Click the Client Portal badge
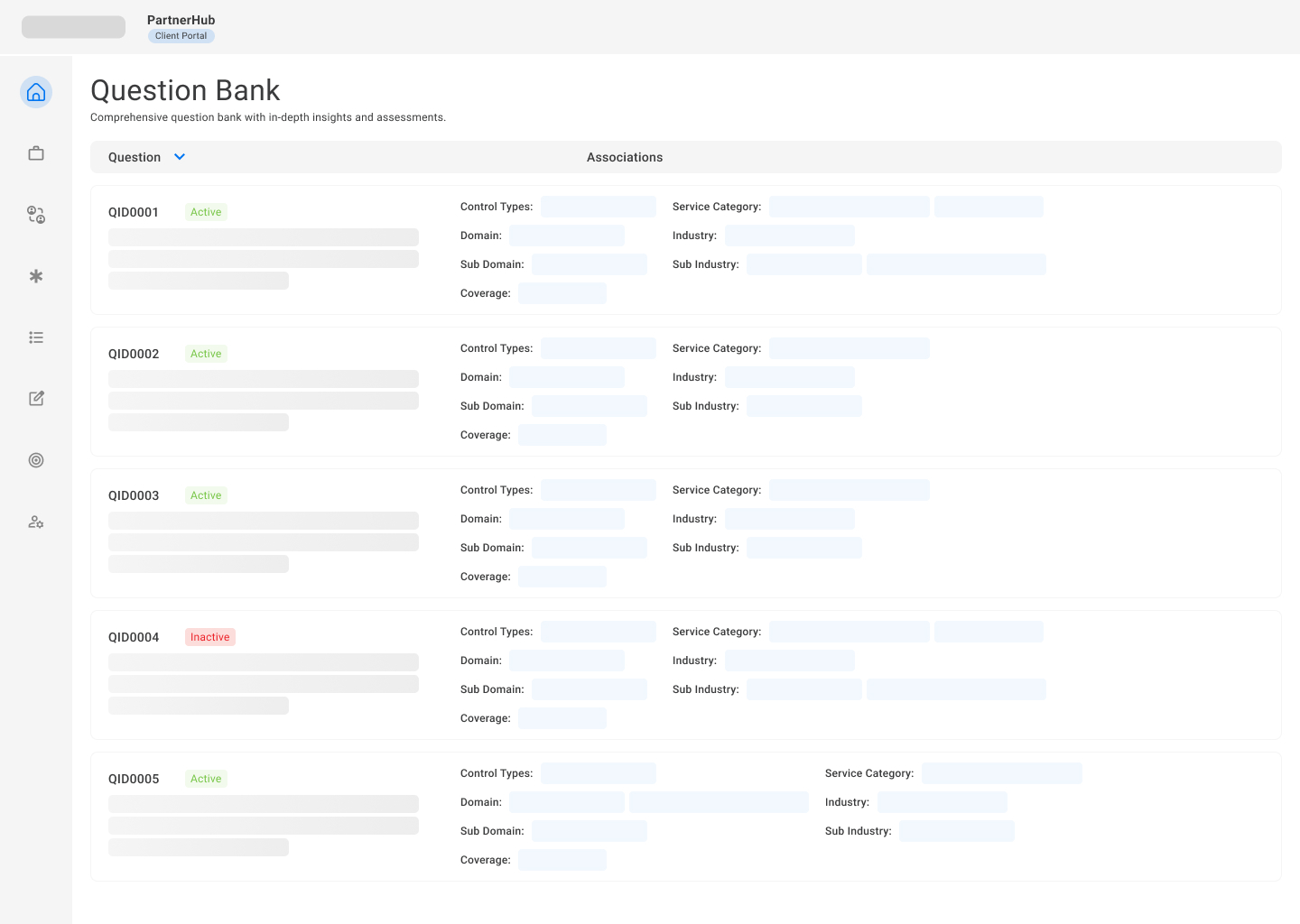This screenshot has width=1300, height=924. coord(181,36)
